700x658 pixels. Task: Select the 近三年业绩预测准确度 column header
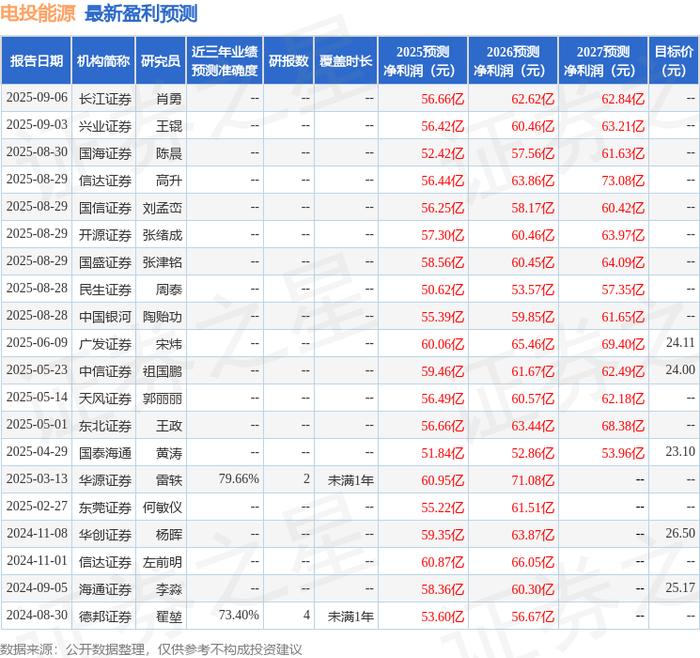pyautogui.click(x=225, y=61)
